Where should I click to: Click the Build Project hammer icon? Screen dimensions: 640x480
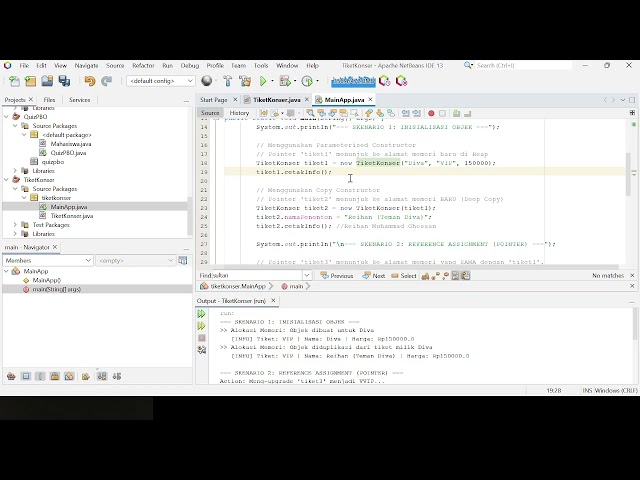pos(228,81)
